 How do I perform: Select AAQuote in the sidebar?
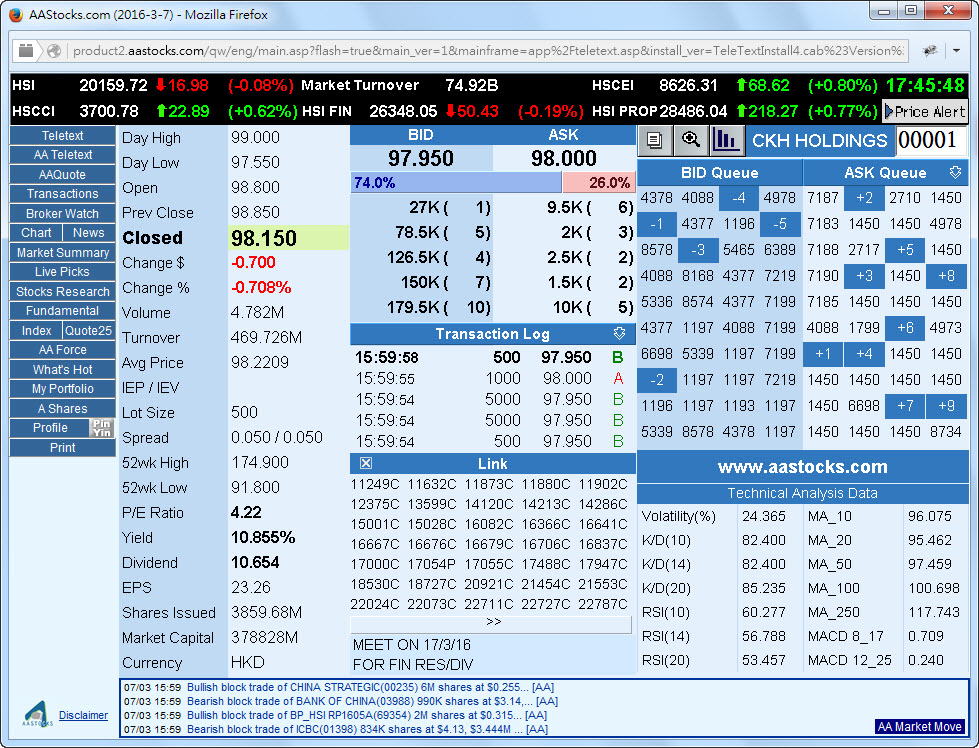(62, 174)
